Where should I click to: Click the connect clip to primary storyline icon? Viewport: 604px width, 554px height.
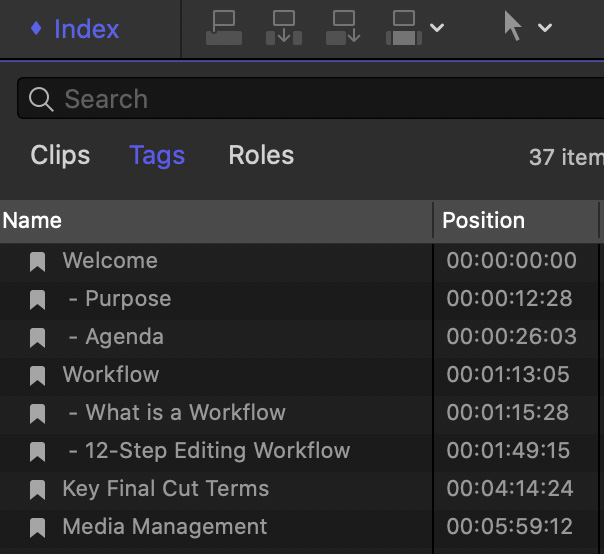224,28
